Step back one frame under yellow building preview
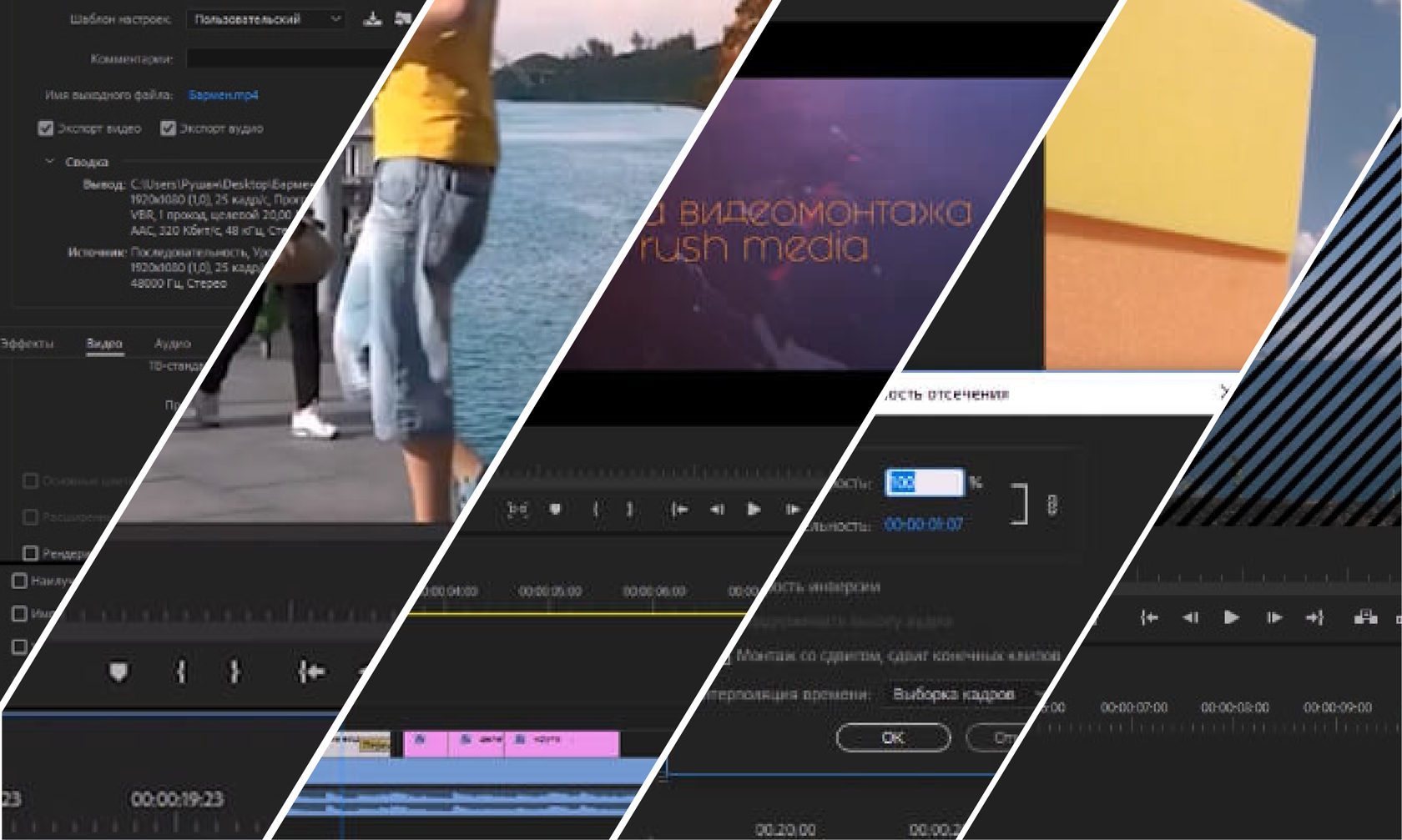The image size is (1402, 840). pyautogui.click(x=1190, y=617)
